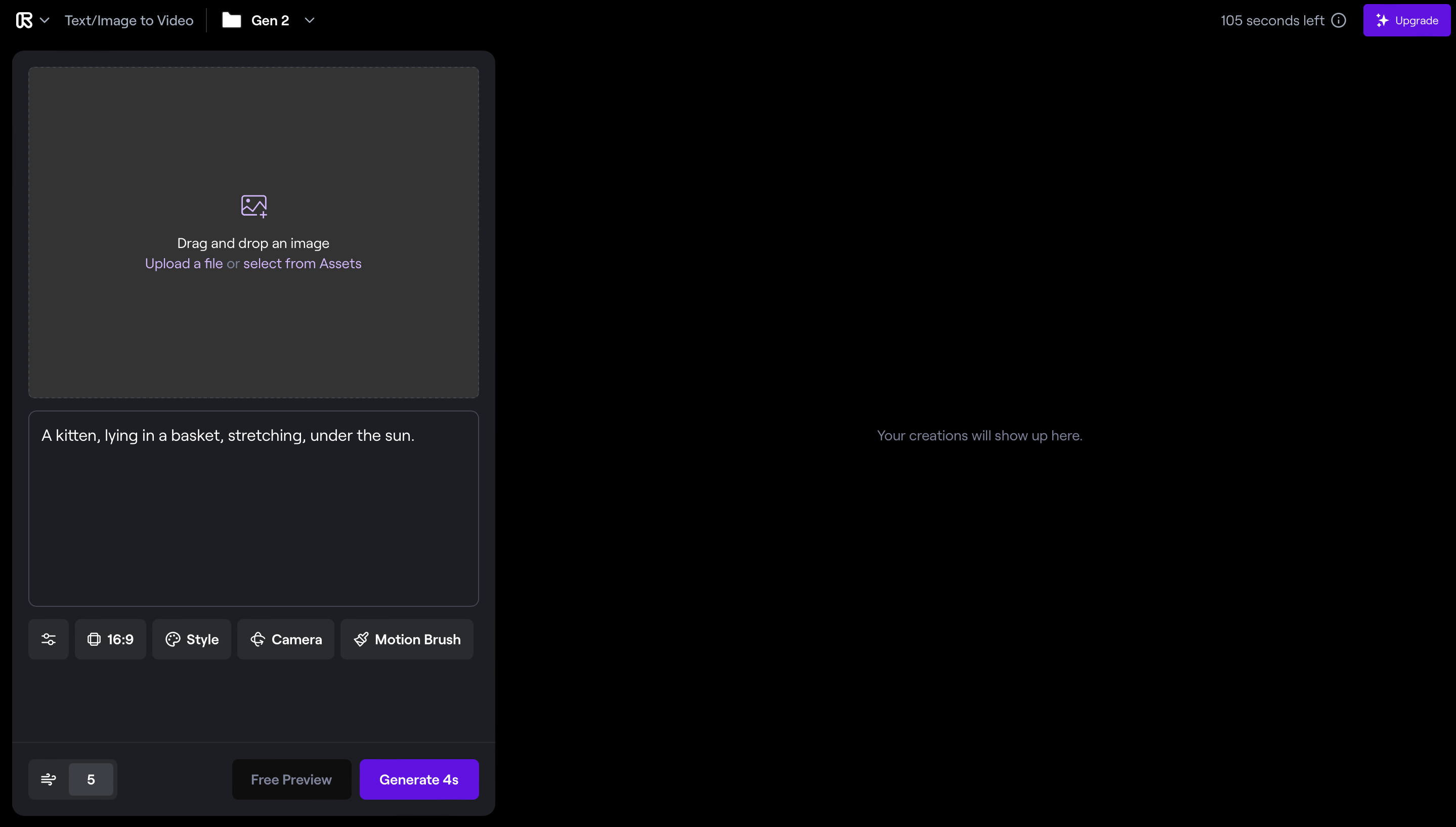Click the Gen 2 folder icon
This screenshot has width=1456, height=827.
coord(232,20)
